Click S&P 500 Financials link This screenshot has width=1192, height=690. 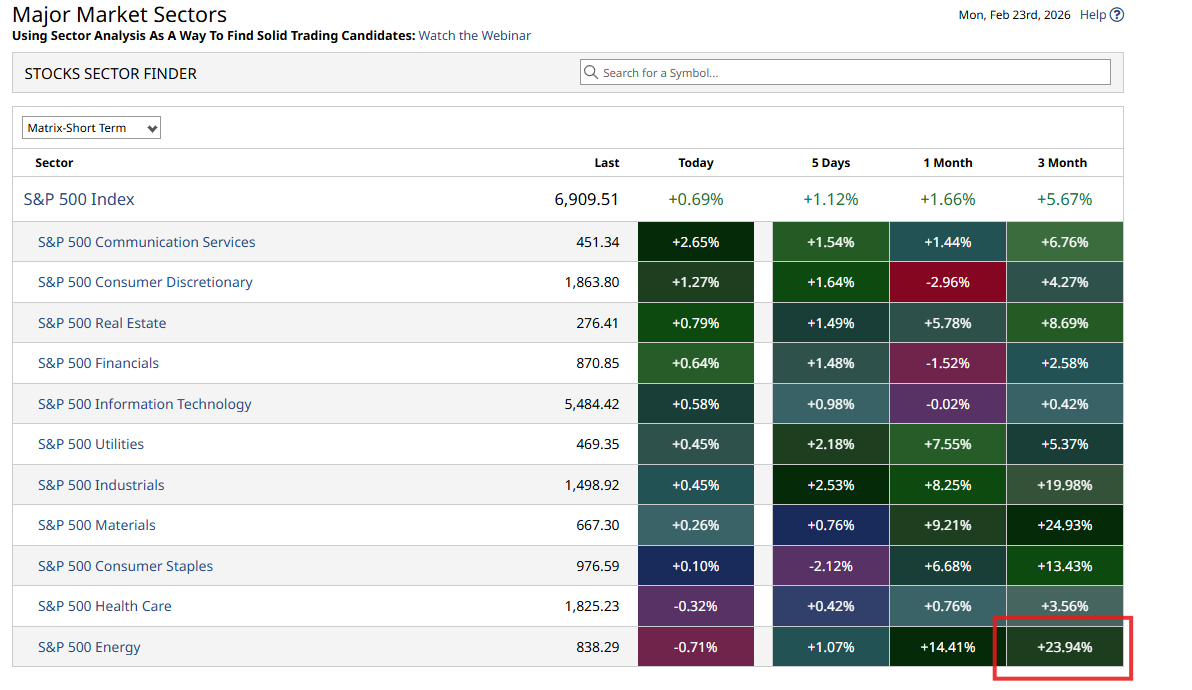click(98, 364)
